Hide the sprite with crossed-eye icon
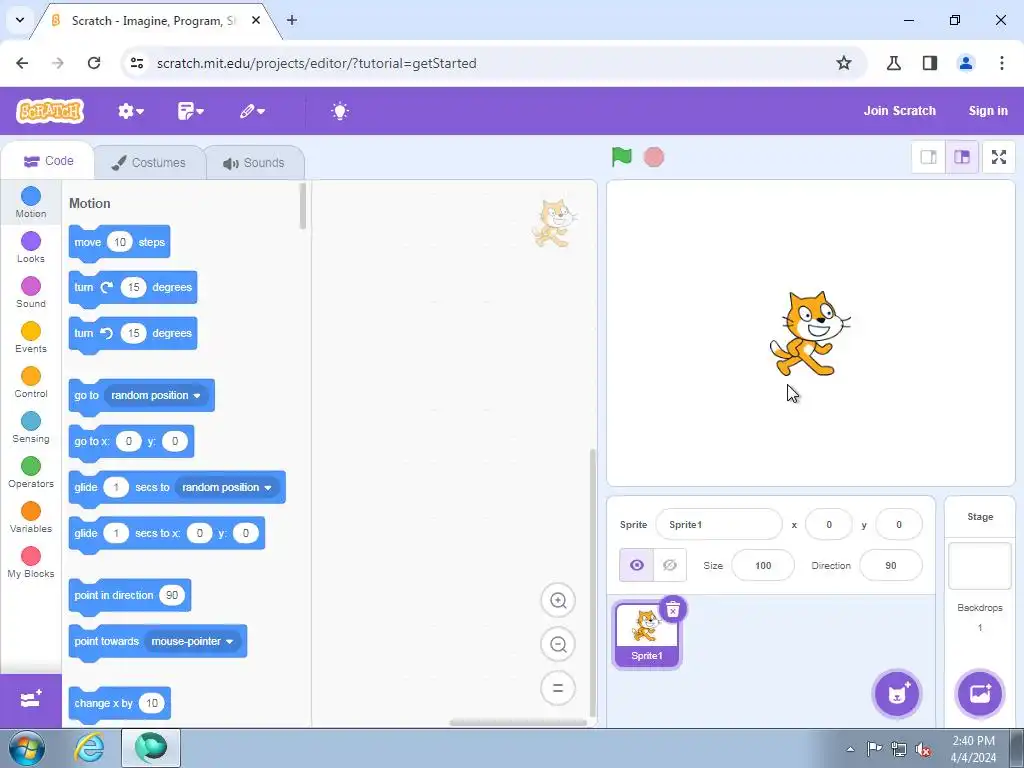This screenshot has height=768, width=1024. click(670, 565)
